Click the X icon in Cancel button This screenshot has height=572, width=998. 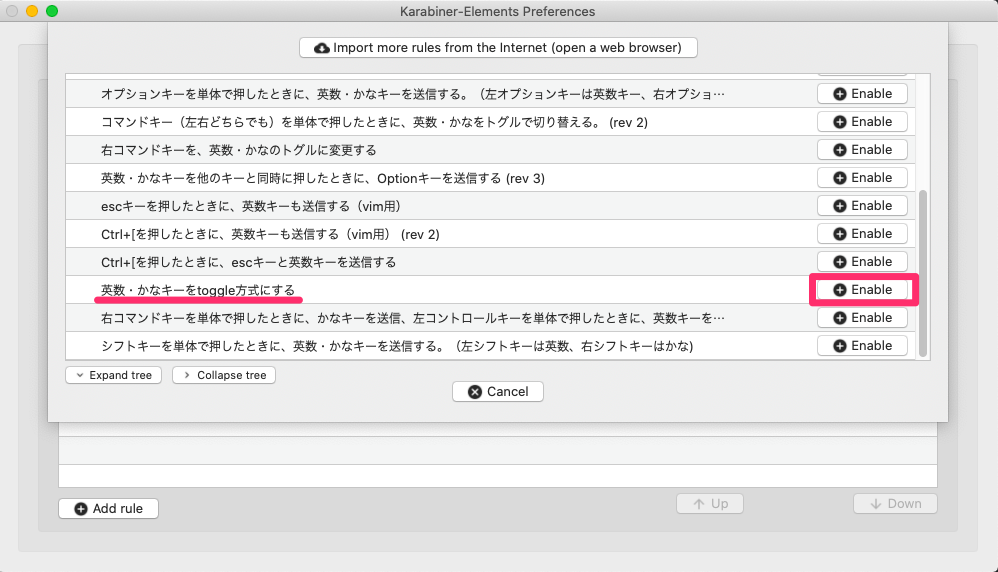tap(475, 392)
